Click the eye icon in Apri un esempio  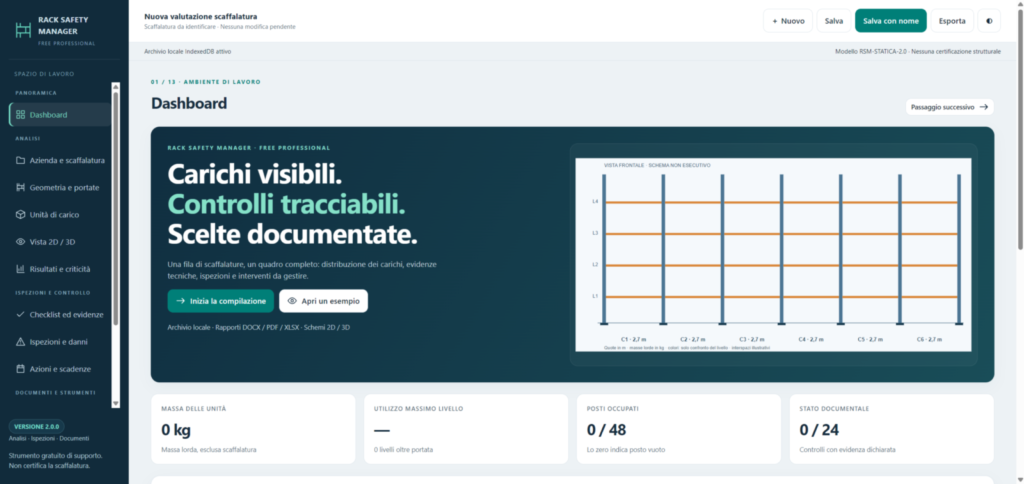(293, 301)
